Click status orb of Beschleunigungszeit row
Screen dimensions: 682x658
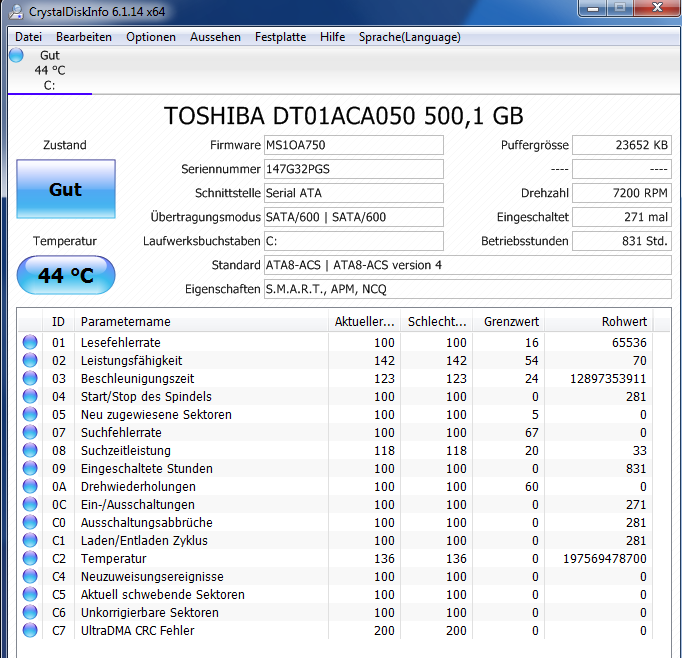[30, 378]
